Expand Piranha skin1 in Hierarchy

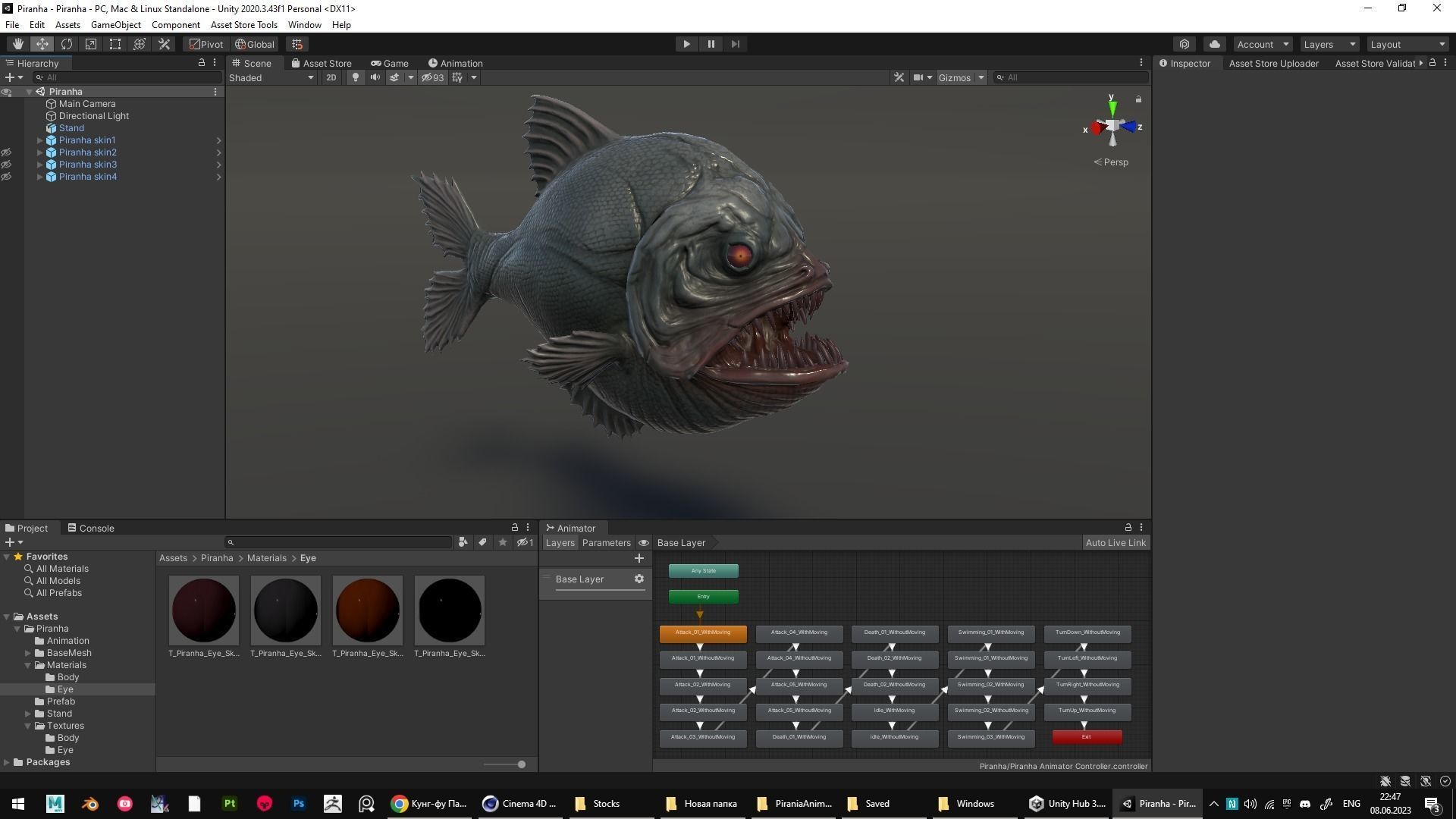point(40,140)
